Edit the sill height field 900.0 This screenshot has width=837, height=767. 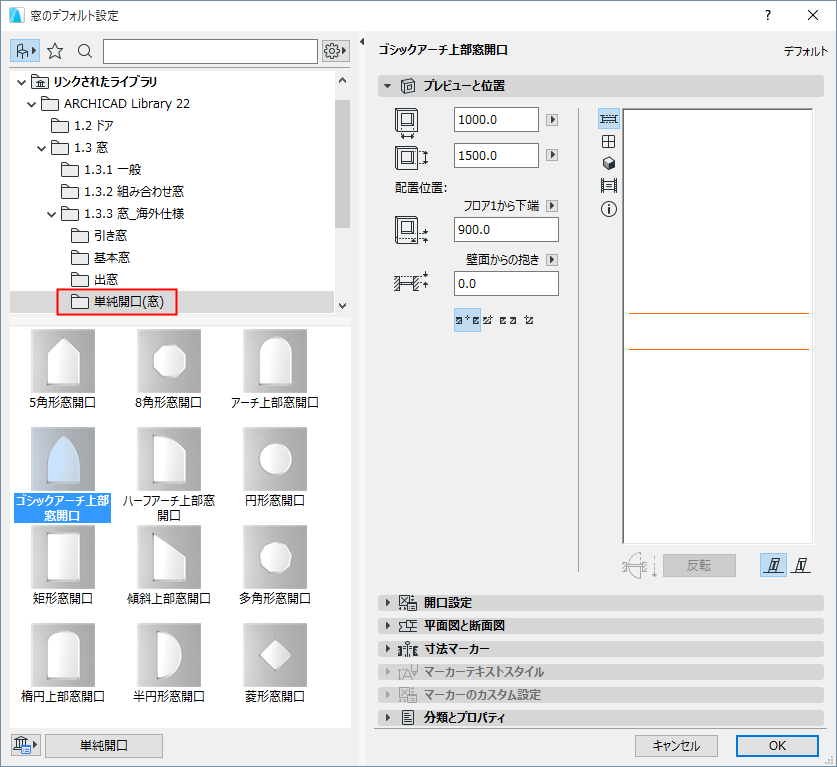tap(506, 230)
